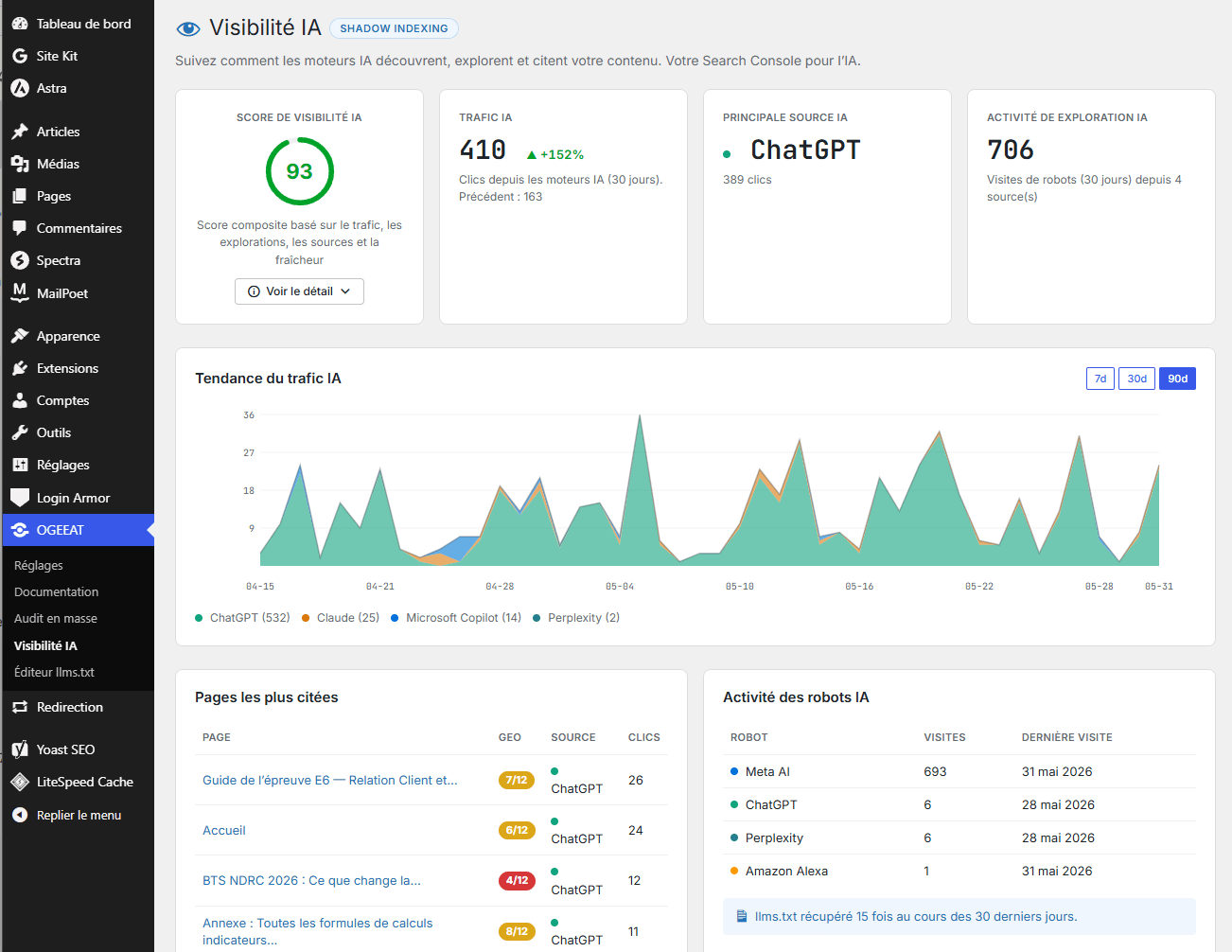Toggle Microsoft Copilot (14) legend series
This screenshot has width=1232, height=952.
pyautogui.click(x=456, y=618)
